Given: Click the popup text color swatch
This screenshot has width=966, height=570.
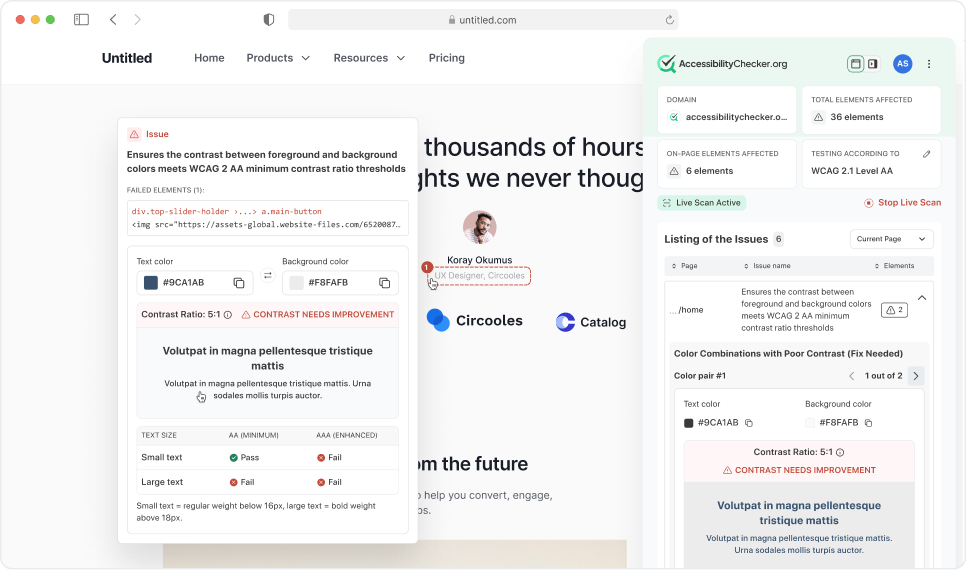Looking at the screenshot, I should coord(150,282).
